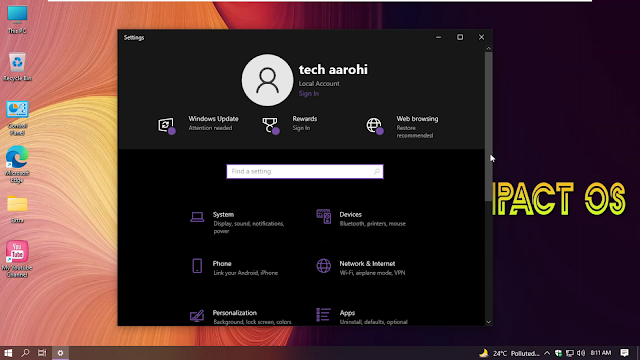
Task: Click the Rewards trophy icon
Action: (270, 125)
